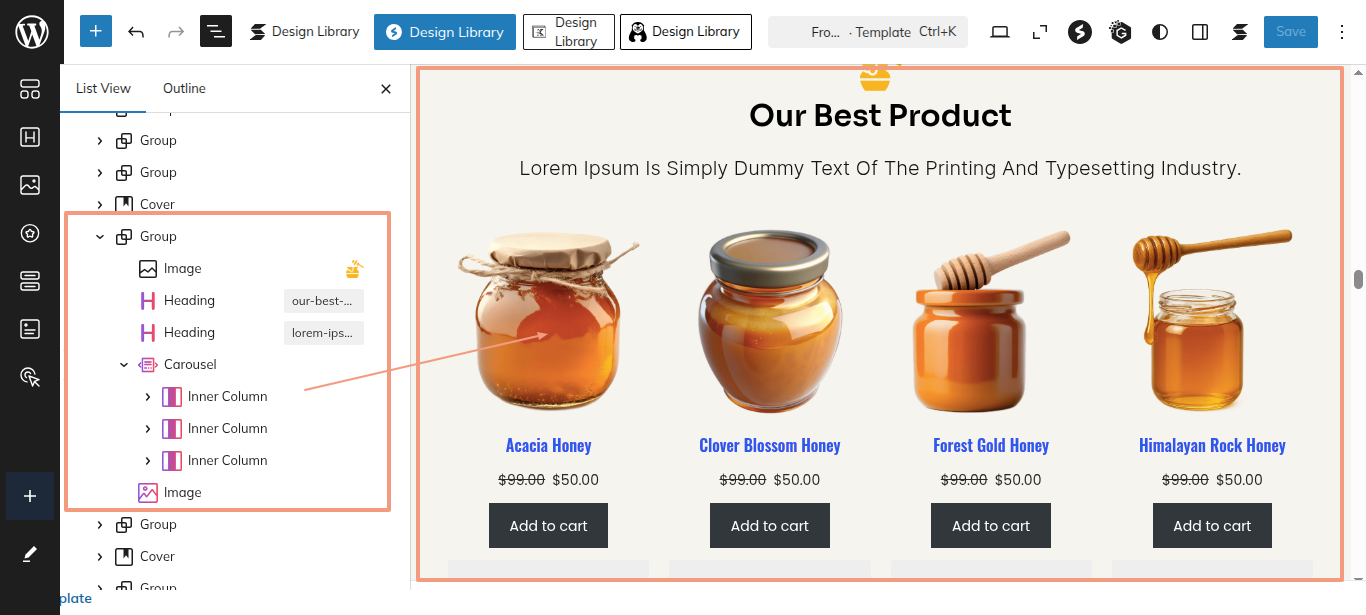Click the sidebar pencil edit icon
The height and width of the screenshot is (615, 1366).
point(30,554)
